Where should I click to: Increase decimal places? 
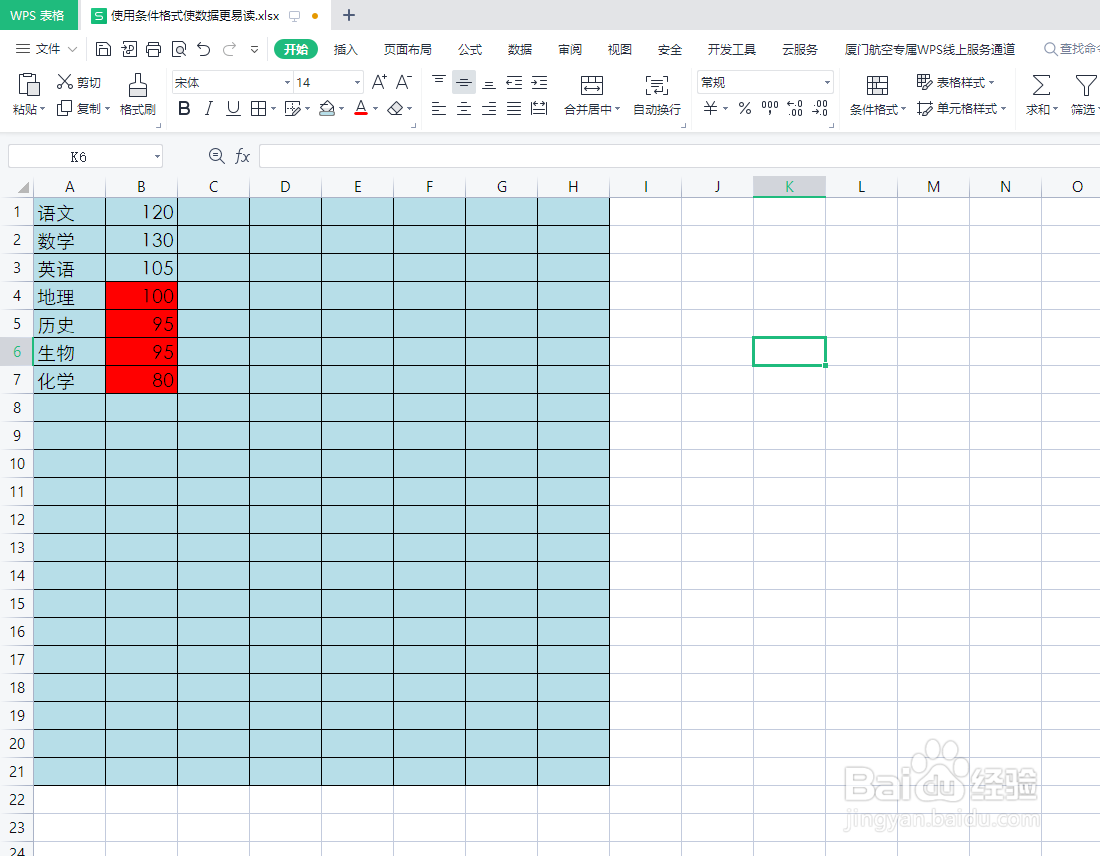795,108
